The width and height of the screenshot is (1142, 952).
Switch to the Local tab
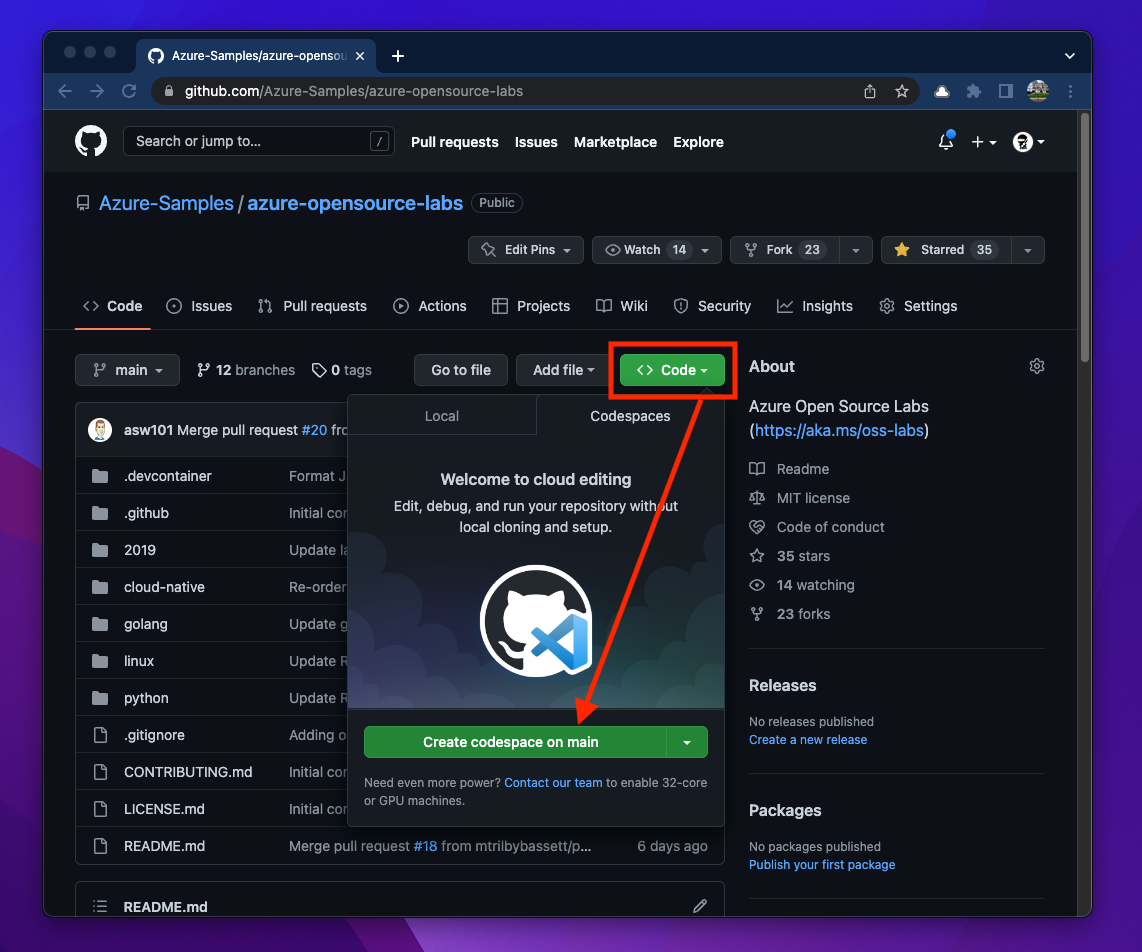441,416
